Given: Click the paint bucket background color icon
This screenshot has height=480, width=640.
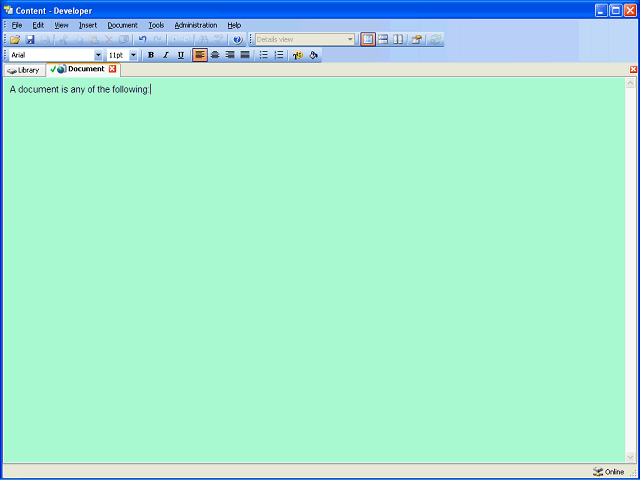Looking at the screenshot, I should click(313, 55).
